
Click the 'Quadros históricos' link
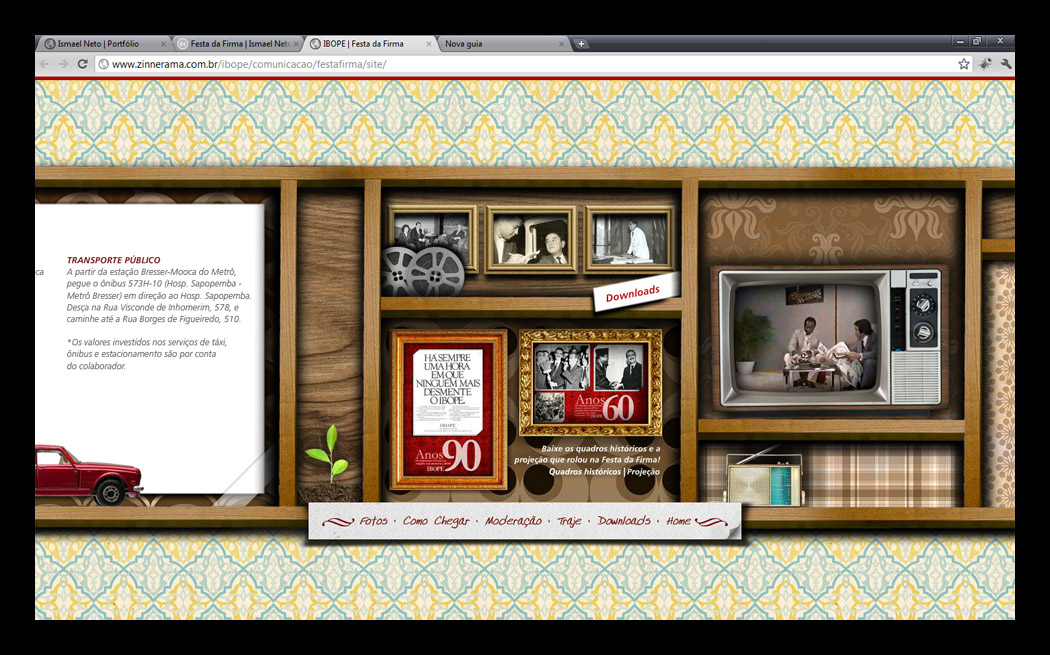pos(585,471)
